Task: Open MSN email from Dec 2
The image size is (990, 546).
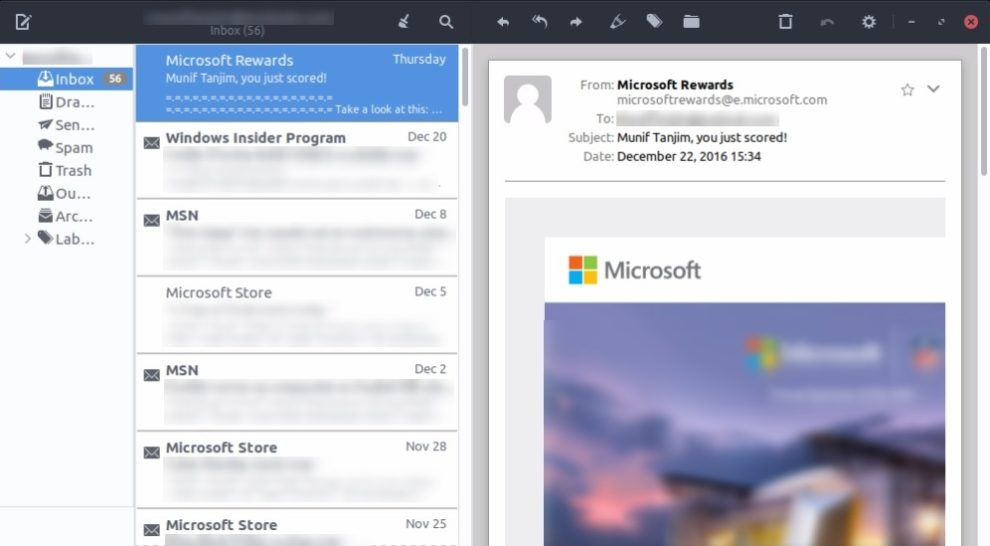Action: point(297,393)
